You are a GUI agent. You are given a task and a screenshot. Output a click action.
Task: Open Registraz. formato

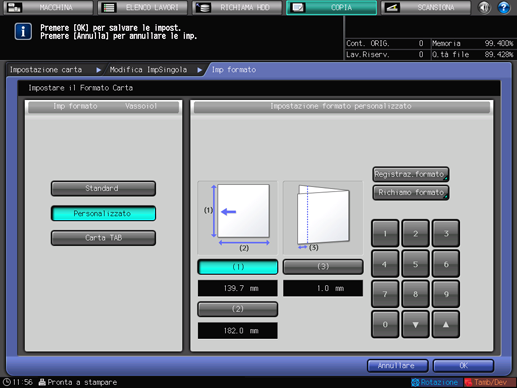coord(411,174)
